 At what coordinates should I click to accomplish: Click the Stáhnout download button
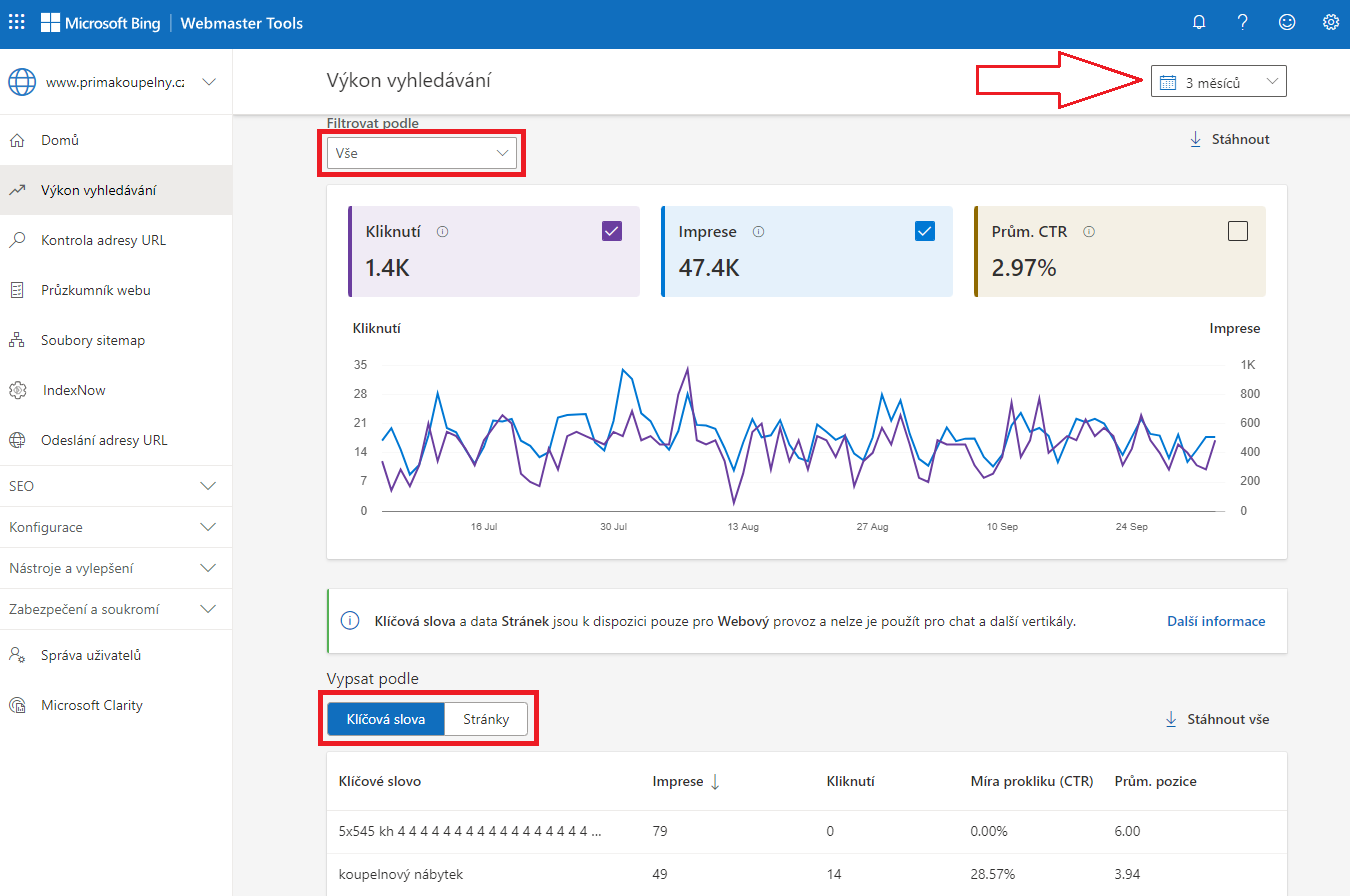[1229, 139]
